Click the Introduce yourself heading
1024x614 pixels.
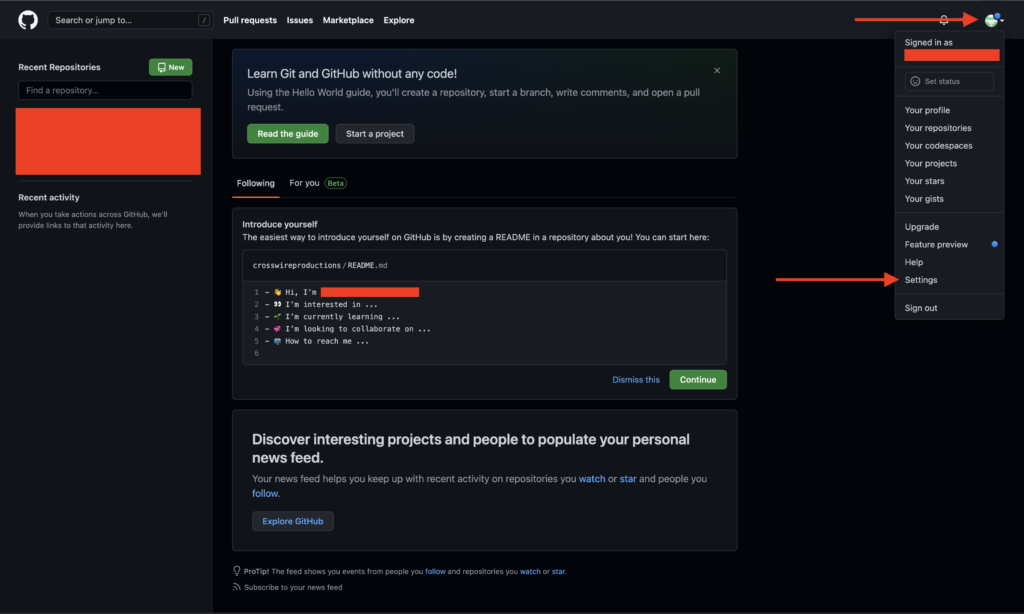[280, 224]
